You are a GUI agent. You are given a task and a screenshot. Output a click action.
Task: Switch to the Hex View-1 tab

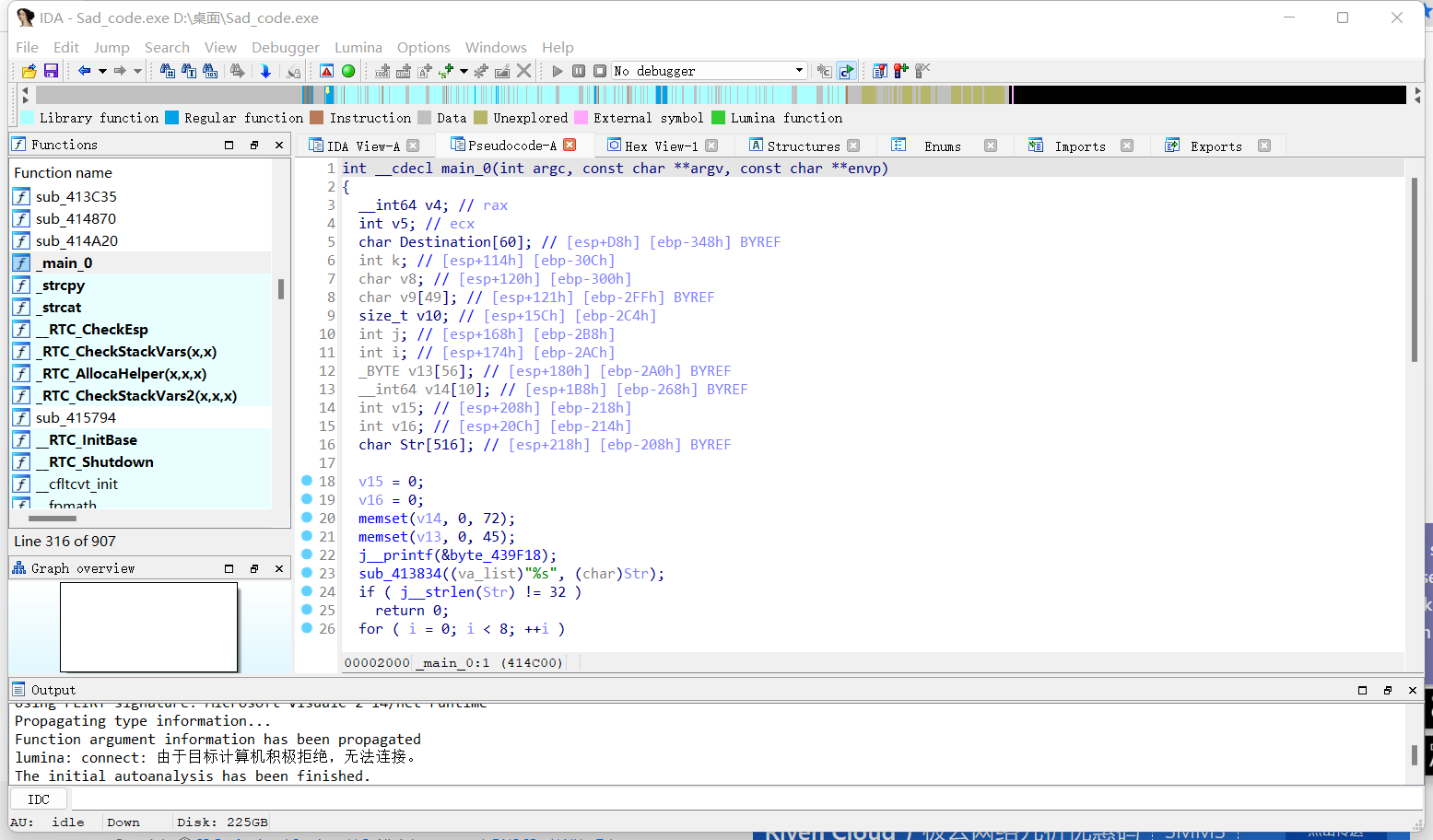pos(662,146)
